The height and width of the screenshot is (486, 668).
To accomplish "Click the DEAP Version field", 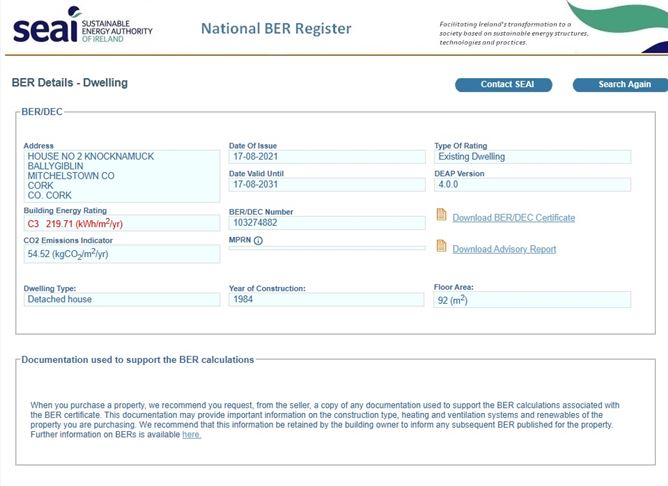I will point(532,185).
